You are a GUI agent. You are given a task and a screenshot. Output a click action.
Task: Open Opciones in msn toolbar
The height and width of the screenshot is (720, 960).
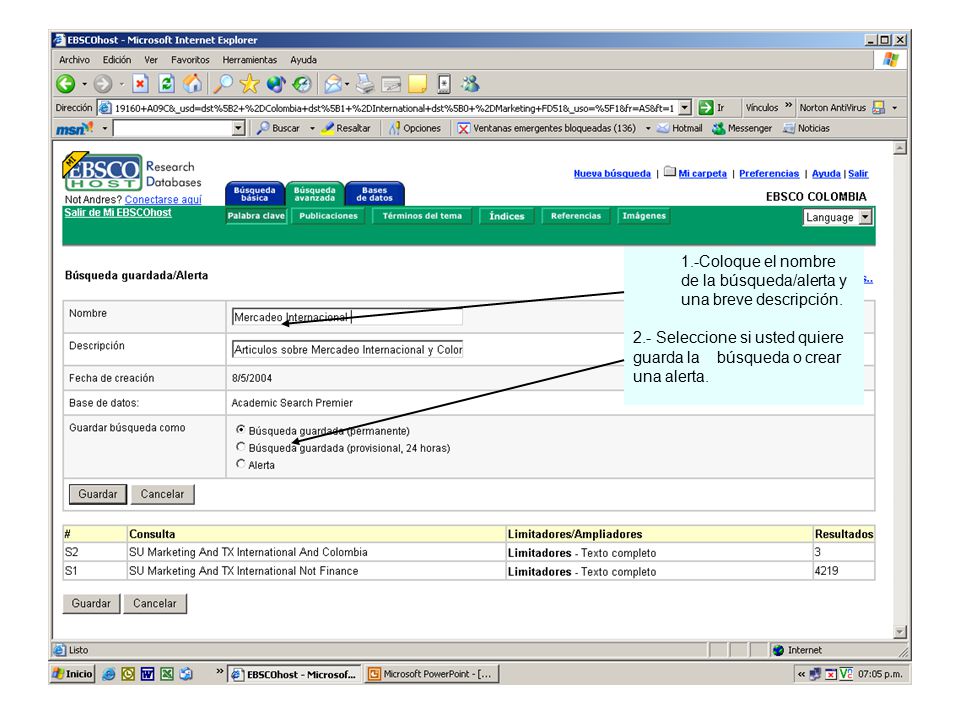(415, 128)
